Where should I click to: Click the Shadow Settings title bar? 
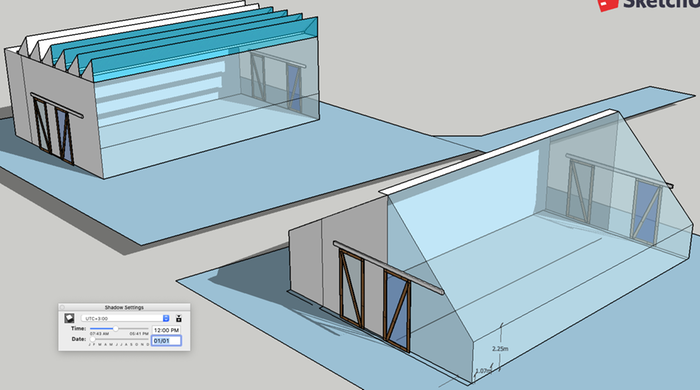(124, 307)
